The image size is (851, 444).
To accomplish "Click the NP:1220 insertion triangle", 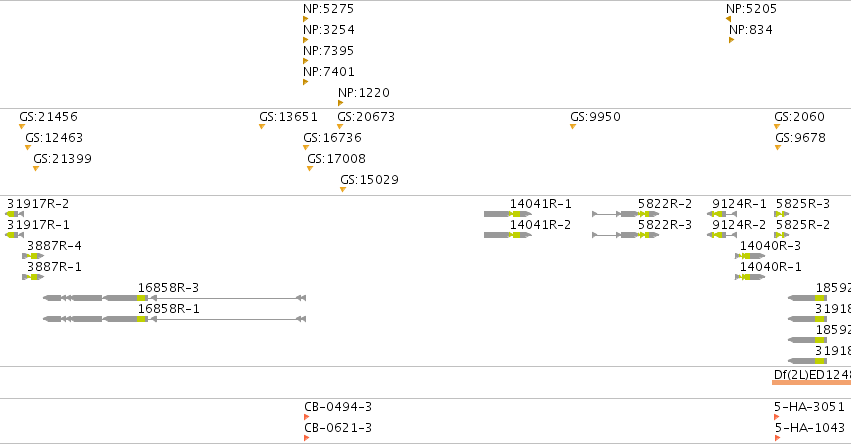I will pyautogui.click(x=340, y=103).
